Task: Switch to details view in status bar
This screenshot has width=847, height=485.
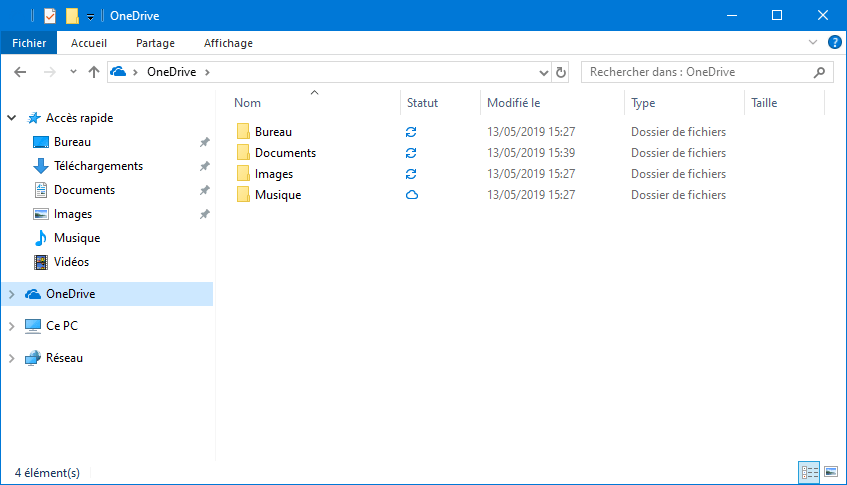Action: tap(809, 473)
